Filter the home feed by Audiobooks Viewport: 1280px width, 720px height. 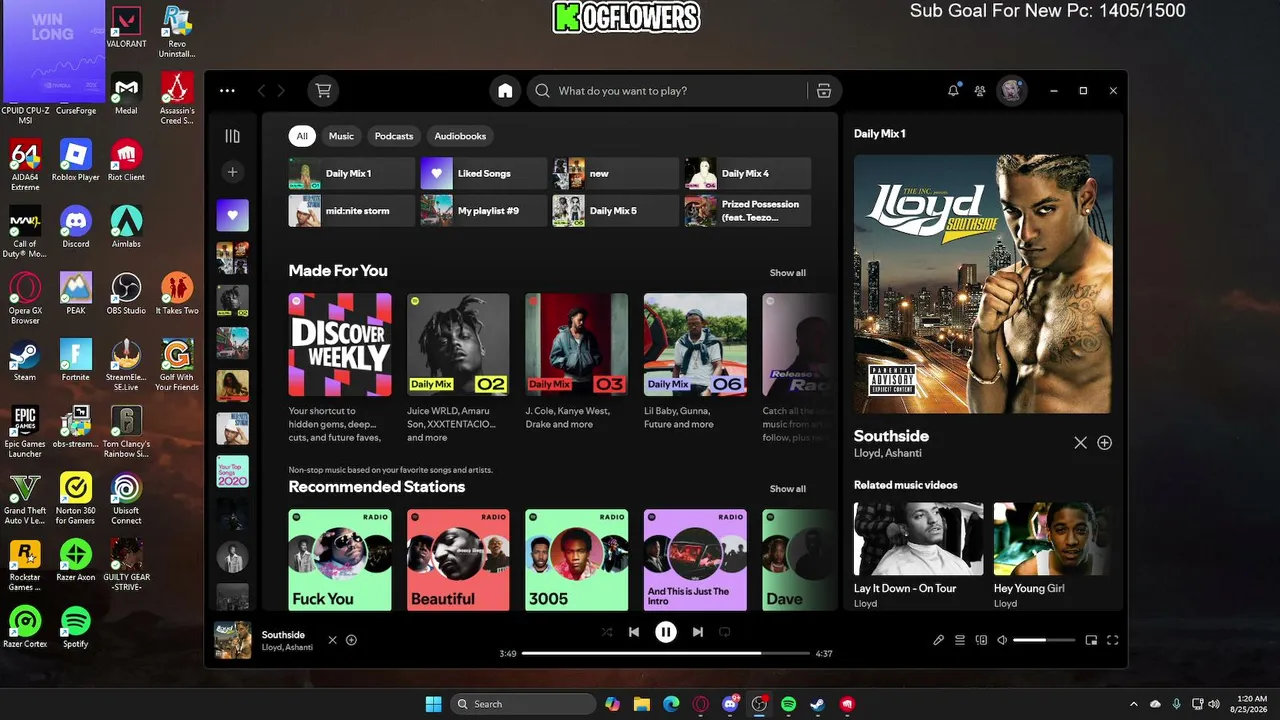[x=460, y=136]
